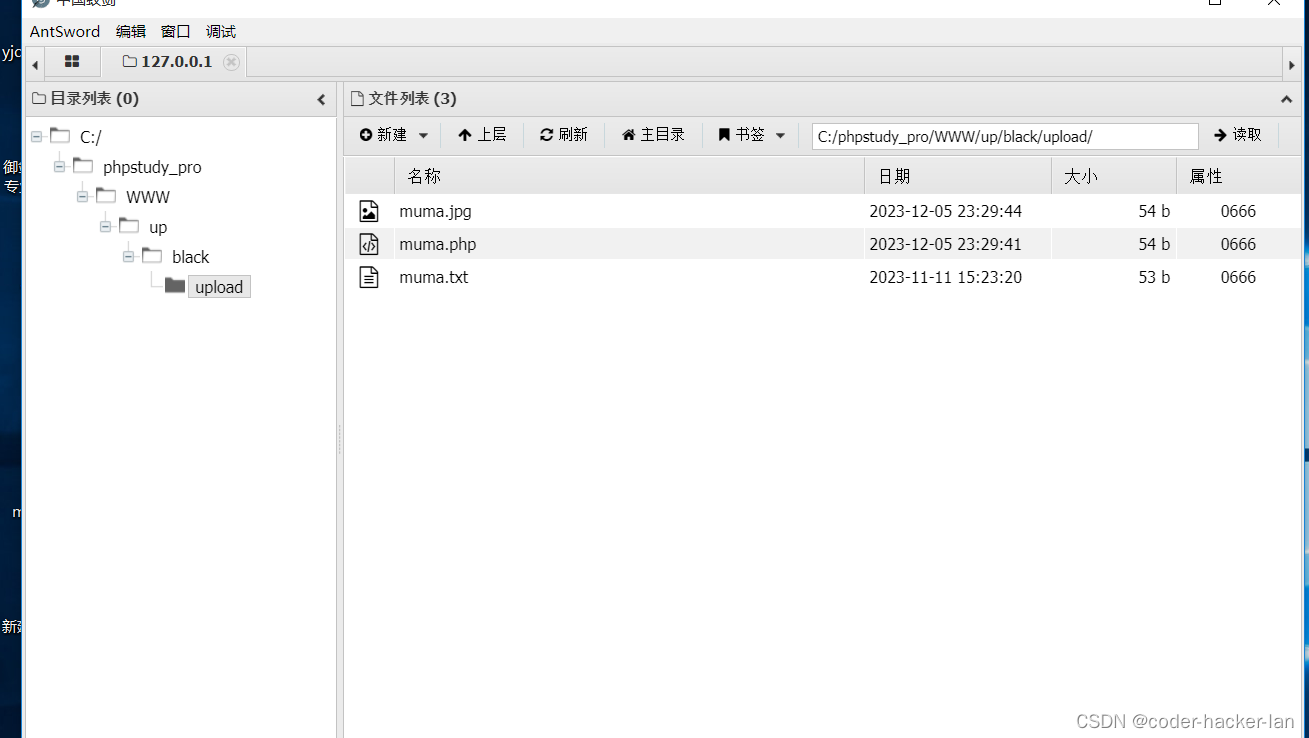
Task: Open the 书签 dropdown arrow
Action: pos(780,135)
